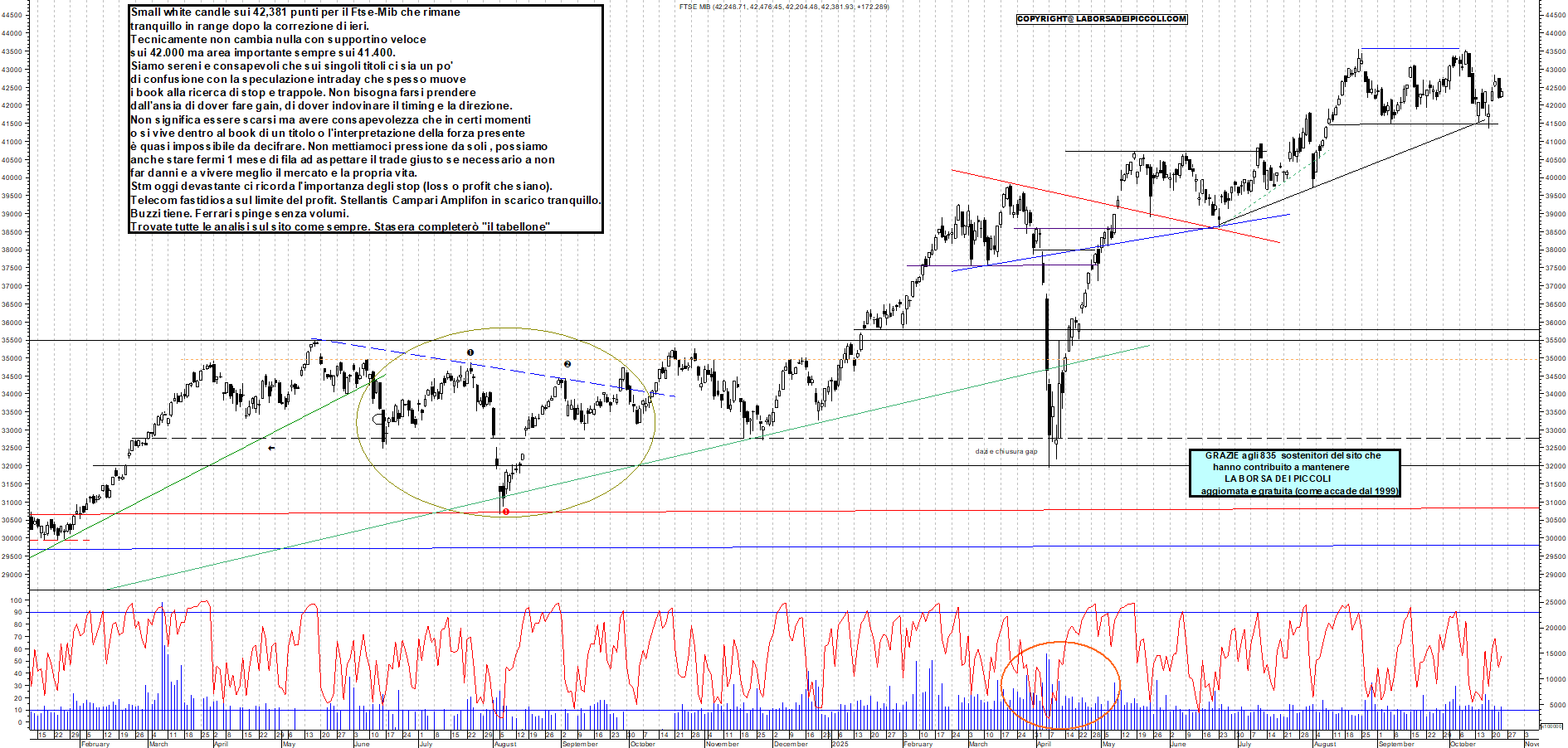
Task: Select the December label on the time axis
Action: pos(790,744)
